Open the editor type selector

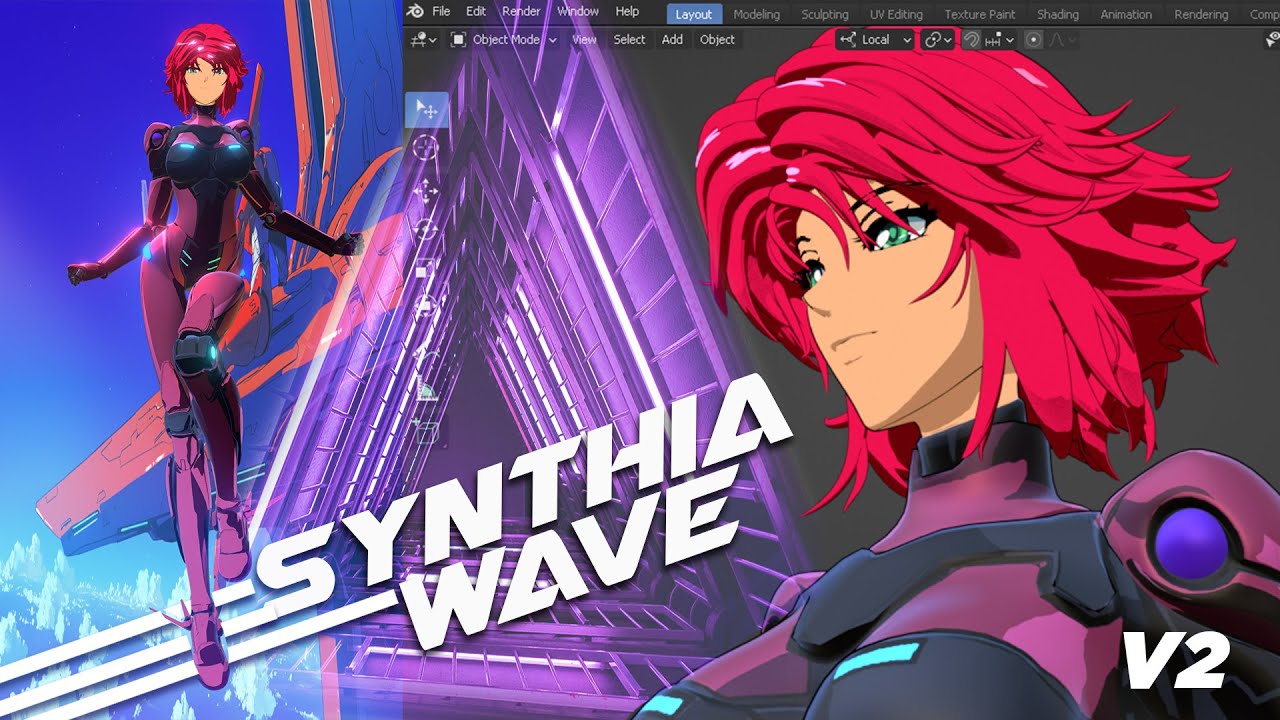424,40
